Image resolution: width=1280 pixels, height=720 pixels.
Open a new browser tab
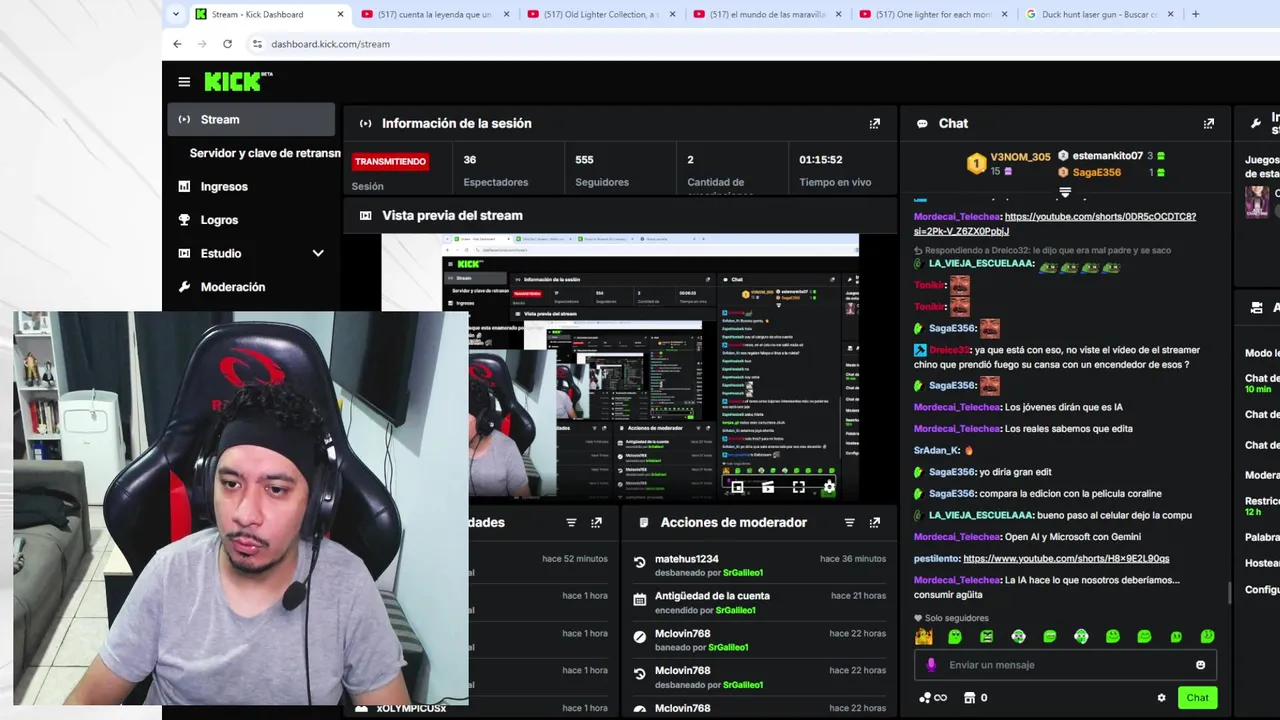pos(1195,14)
